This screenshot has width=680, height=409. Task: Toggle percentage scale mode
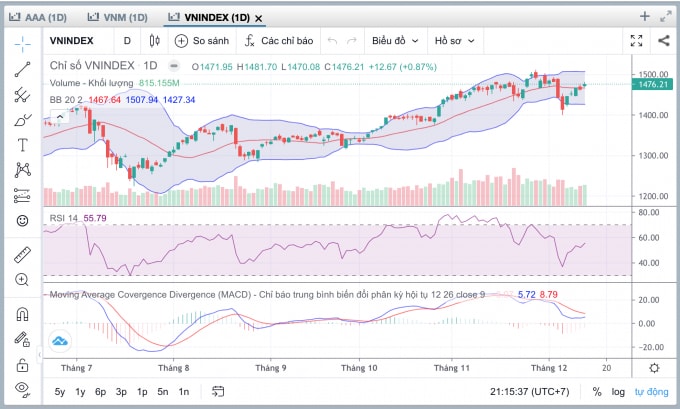point(597,392)
